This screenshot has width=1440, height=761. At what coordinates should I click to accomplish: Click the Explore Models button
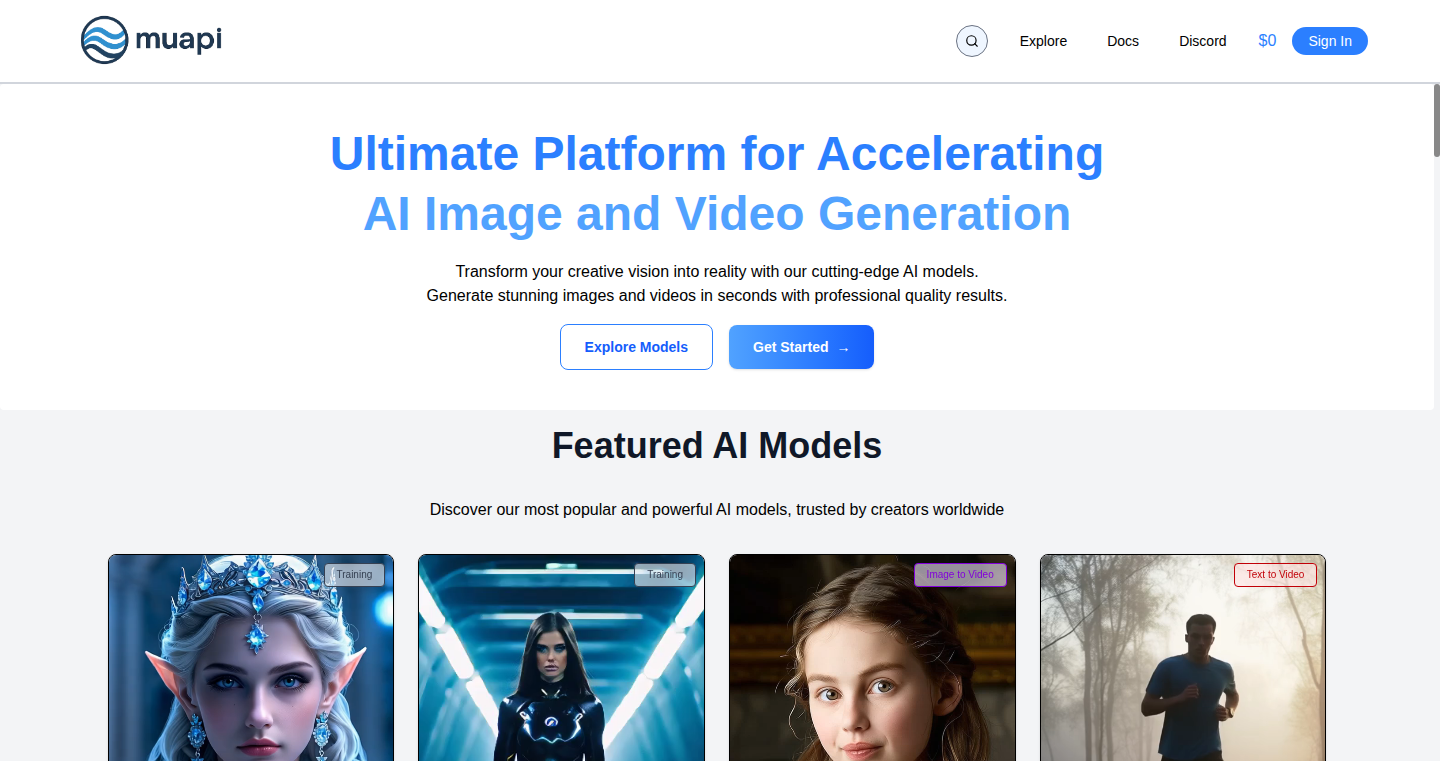click(636, 347)
